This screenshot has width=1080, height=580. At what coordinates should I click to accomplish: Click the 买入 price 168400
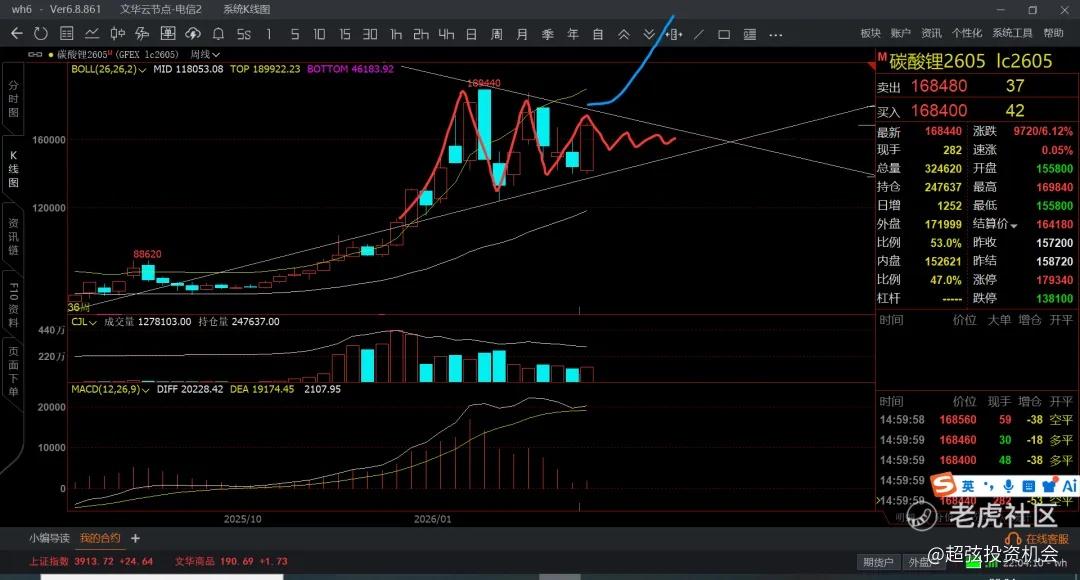coord(939,110)
